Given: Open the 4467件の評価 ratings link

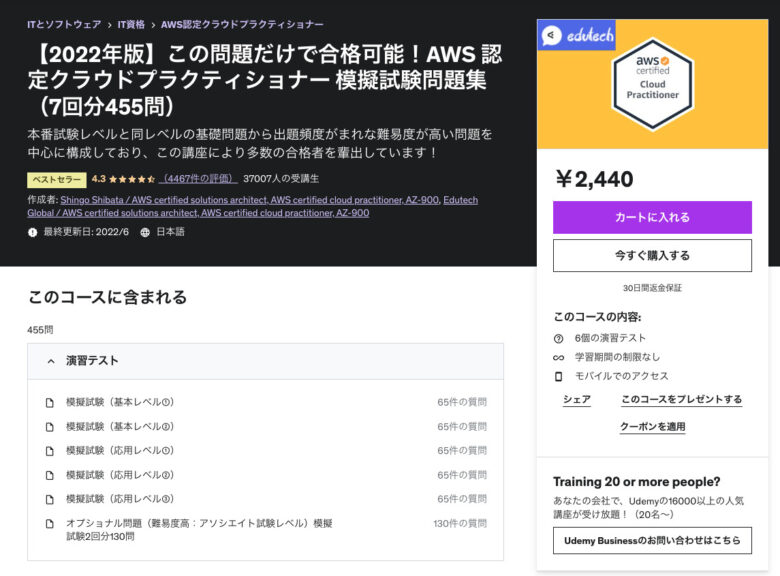Looking at the screenshot, I should coord(199,179).
